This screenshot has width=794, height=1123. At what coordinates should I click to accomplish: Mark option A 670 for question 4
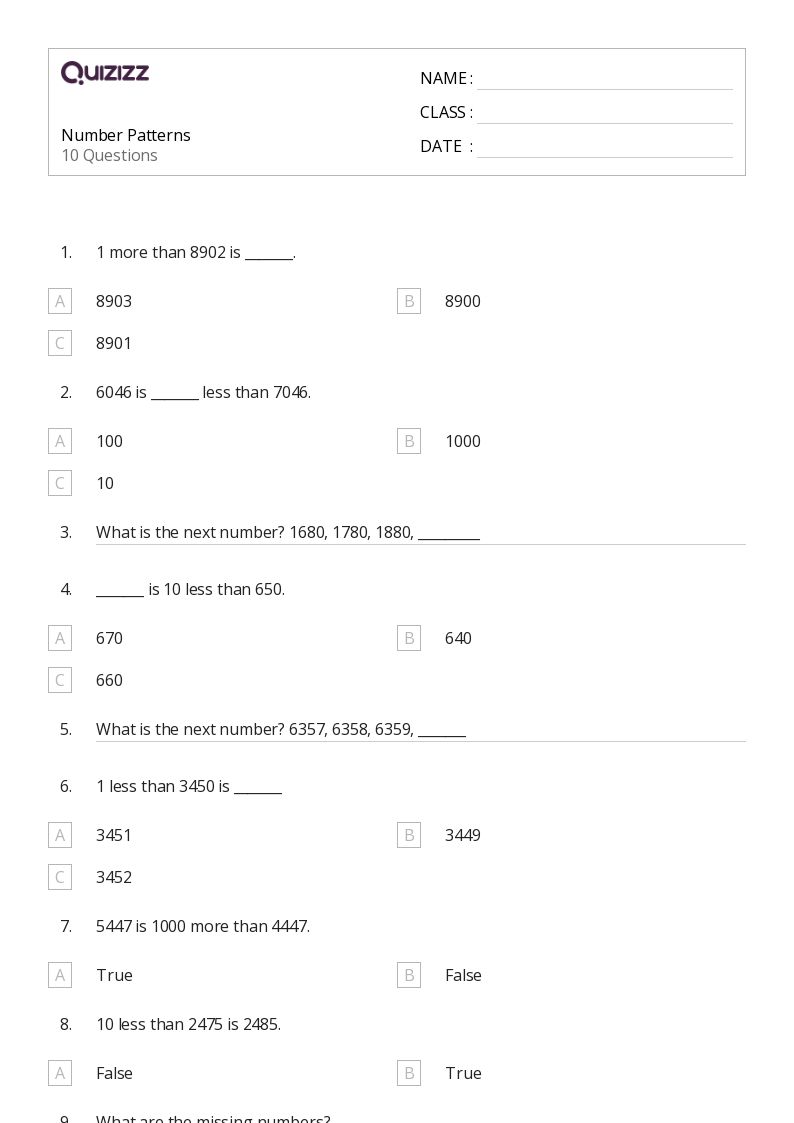point(60,638)
